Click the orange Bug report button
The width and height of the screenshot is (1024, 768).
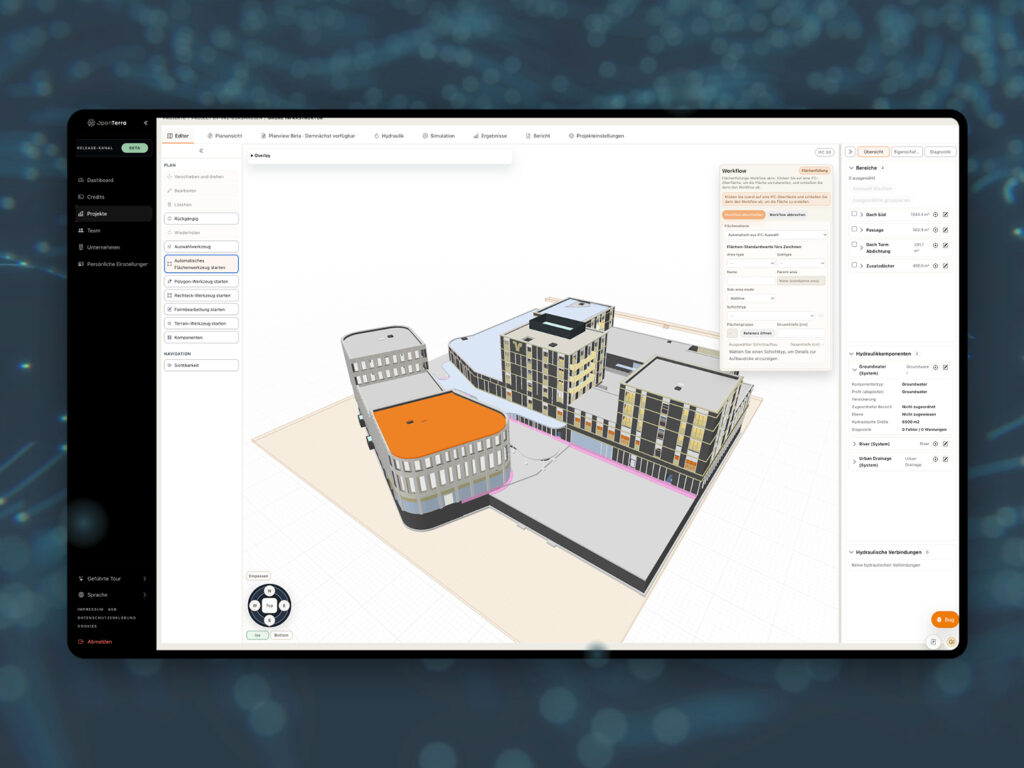click(x=944, y=620)
